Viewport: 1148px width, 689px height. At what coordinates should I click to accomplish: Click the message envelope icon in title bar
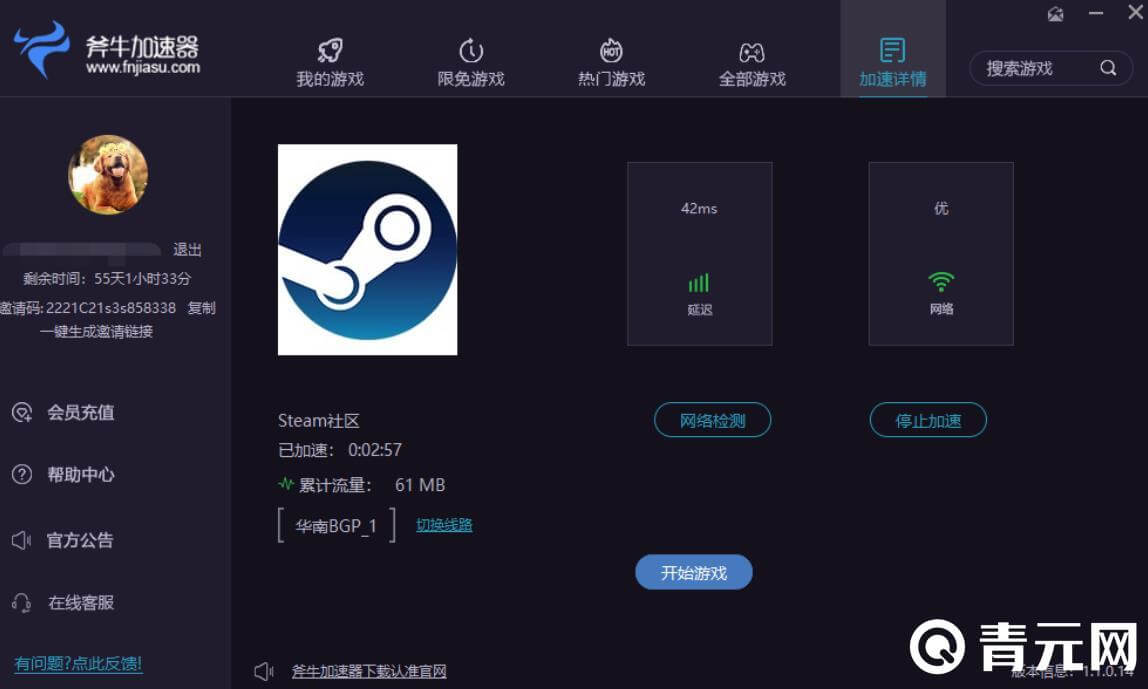1055,14
